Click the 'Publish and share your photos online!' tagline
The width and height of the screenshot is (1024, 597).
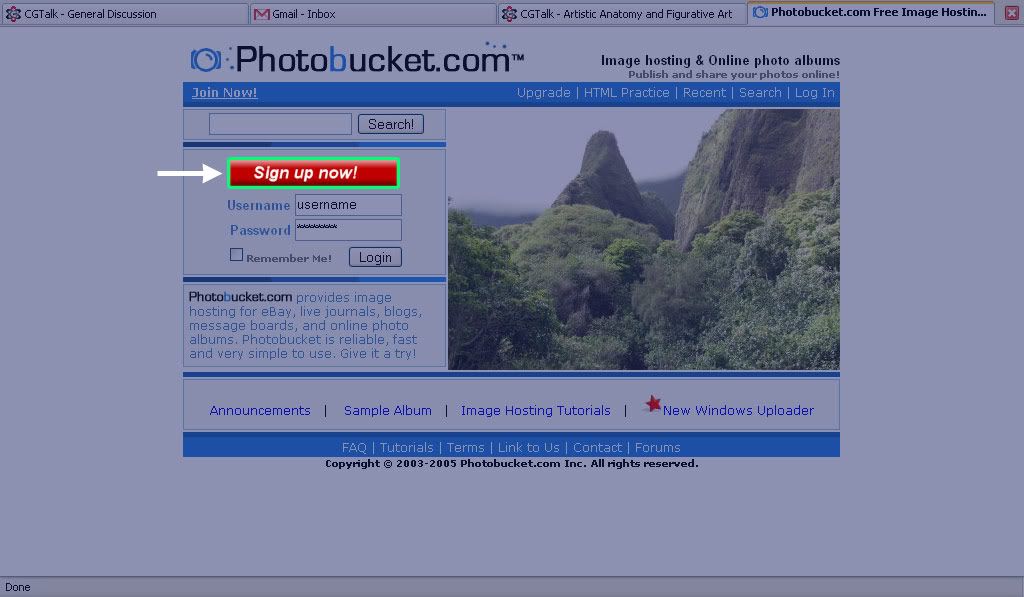click(x=734, y=74)
